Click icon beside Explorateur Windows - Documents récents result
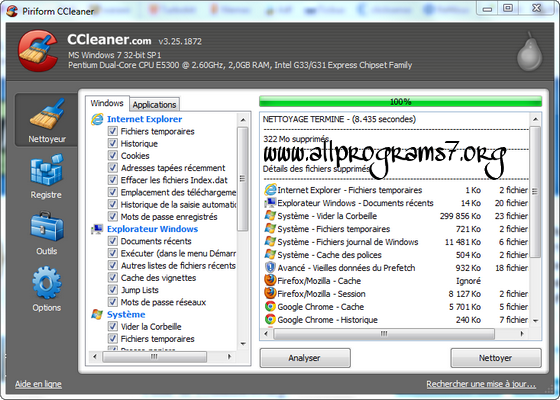Screen dimensions: 560x400 point(270,203)
